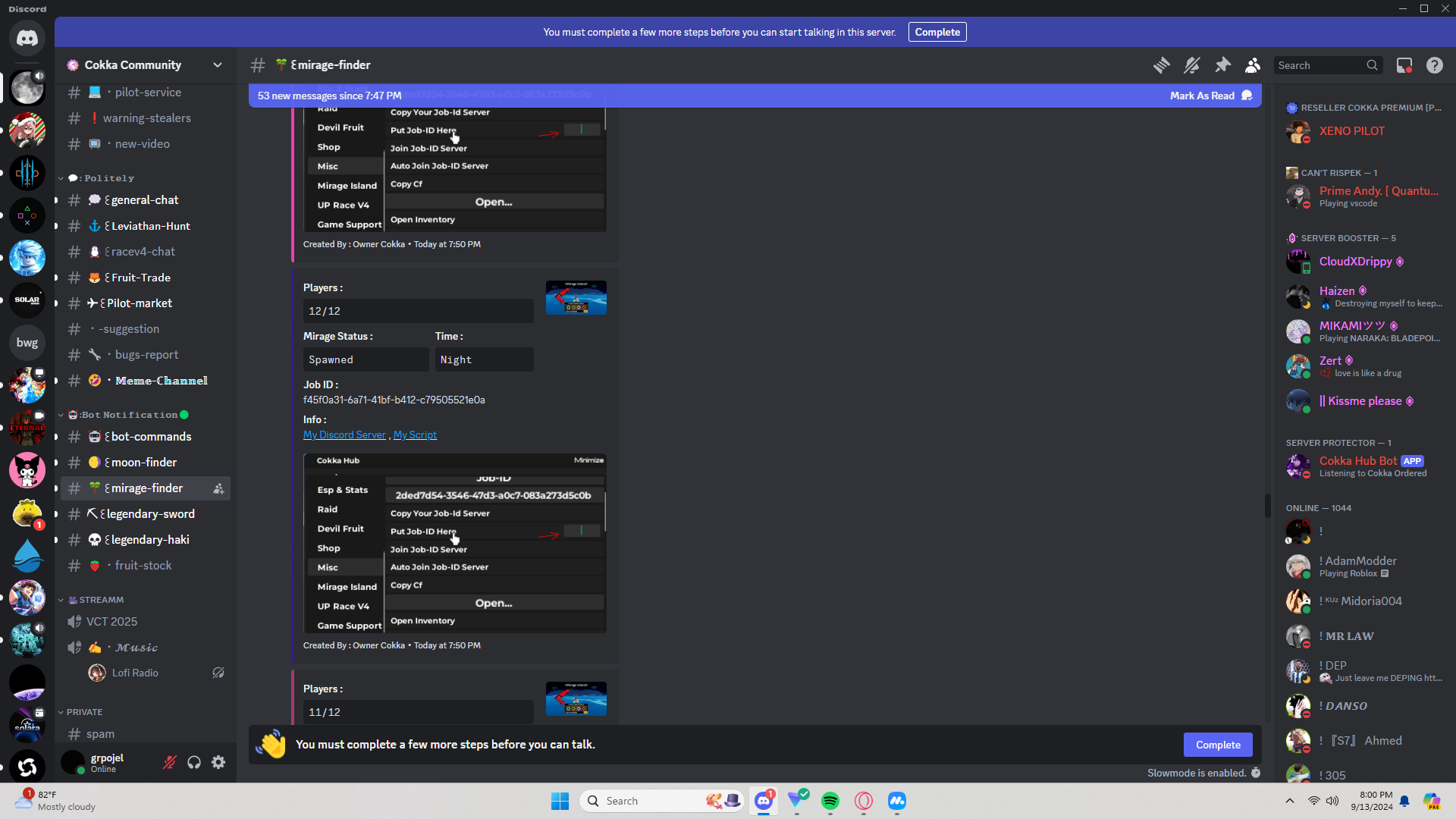Open mirage thumbnail in 12/12 players embed
This screenshot has width=1456, height=819.
576,298
